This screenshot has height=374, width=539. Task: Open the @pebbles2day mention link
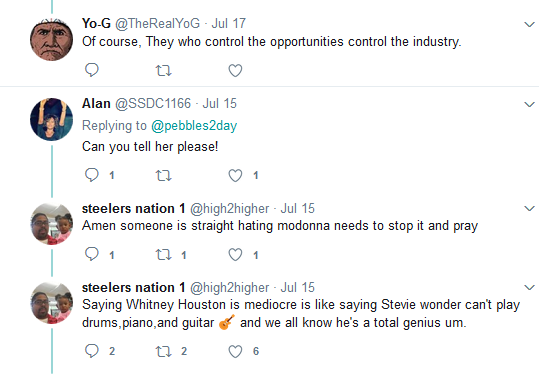(194, 126)
